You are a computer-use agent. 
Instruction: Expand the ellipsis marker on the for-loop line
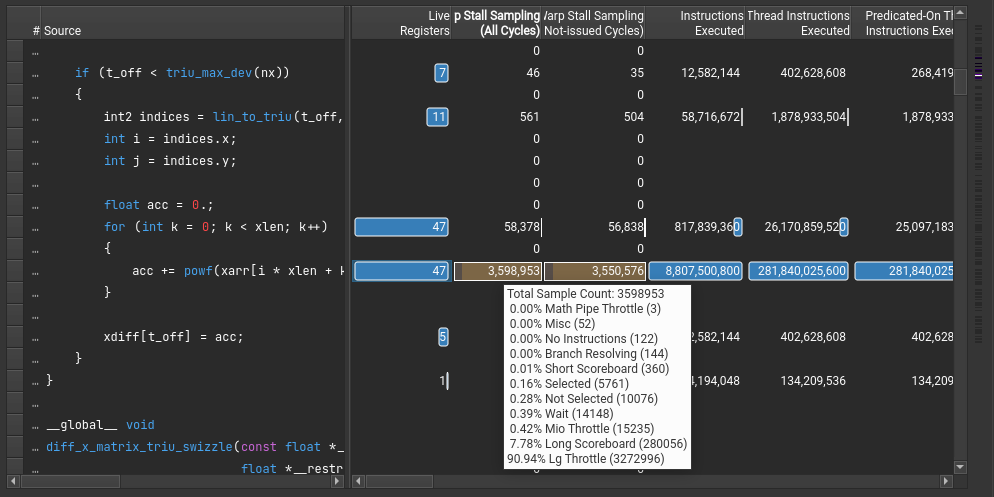tap(36, 228)
